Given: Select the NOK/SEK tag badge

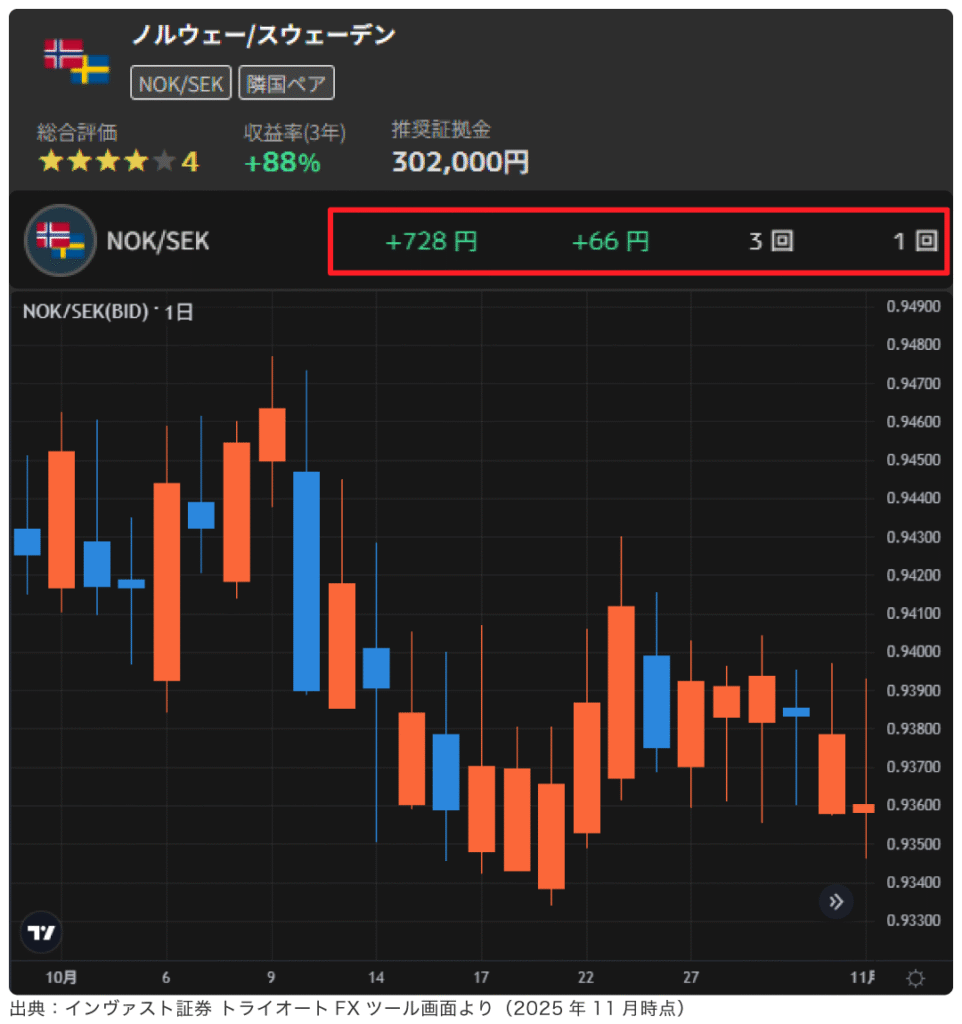Looking at the screenshot, I should [181, 84].
